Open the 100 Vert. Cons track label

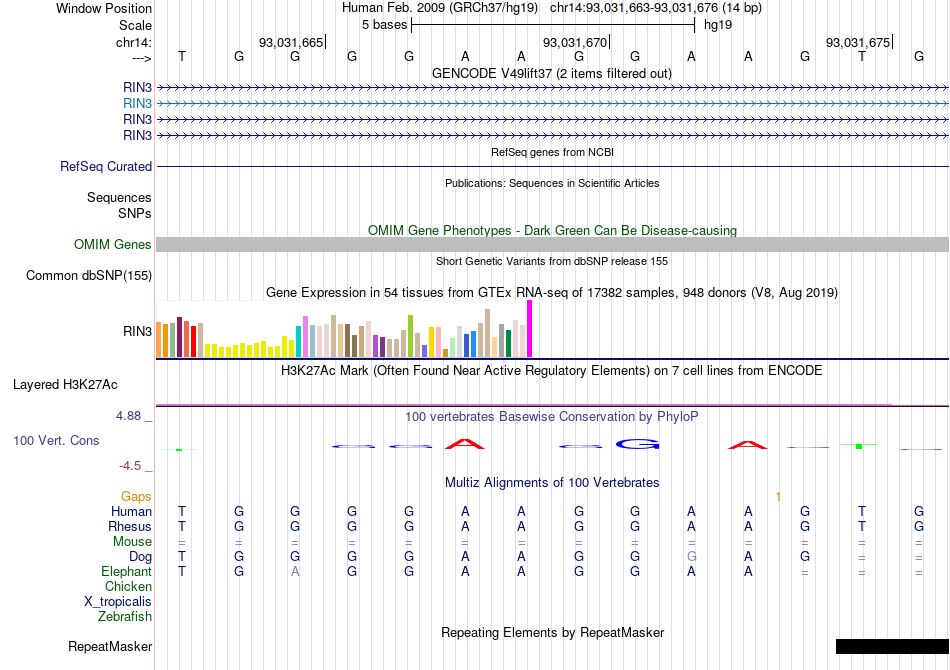coord(56,440)
